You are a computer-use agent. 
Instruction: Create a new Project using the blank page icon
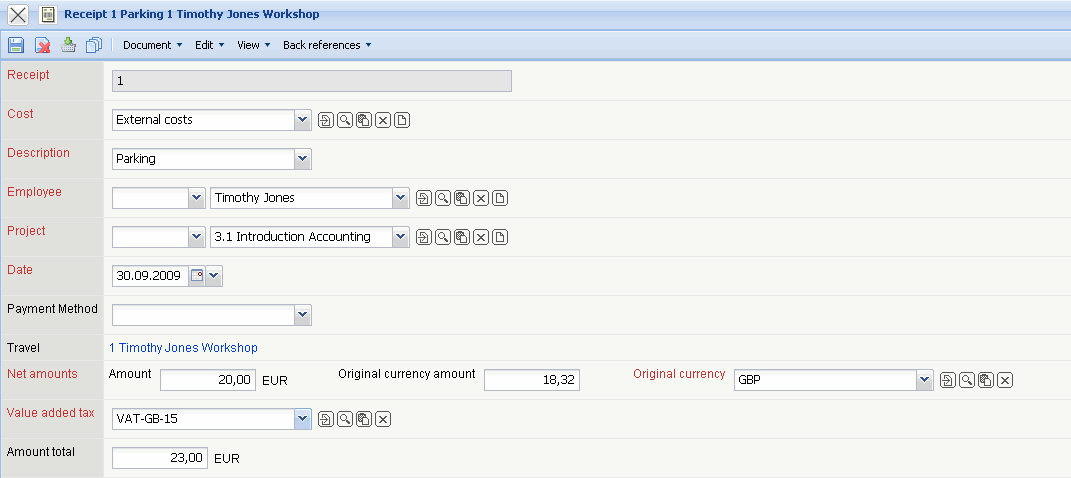tap(500, 237)
